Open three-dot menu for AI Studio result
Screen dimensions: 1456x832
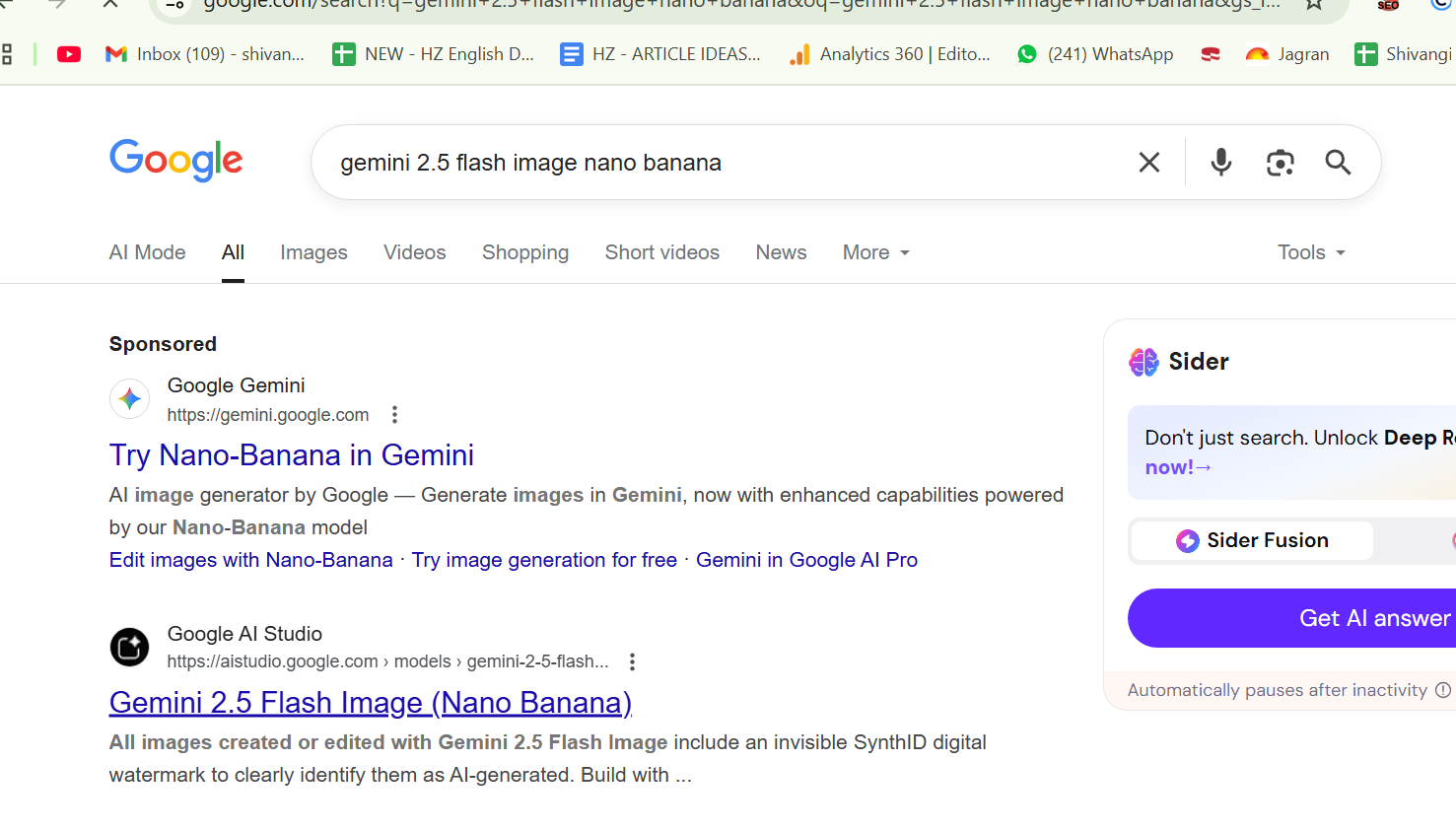(632, 662)
